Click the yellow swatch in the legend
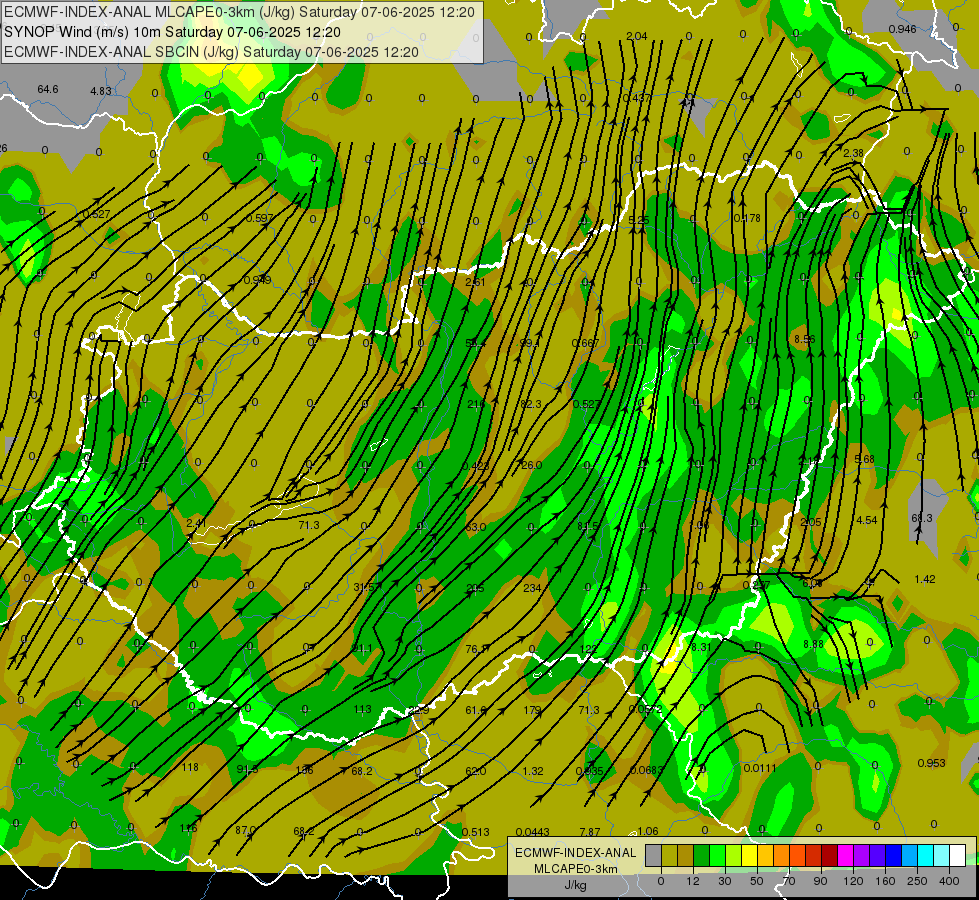This screenshot has width=979, height=900. point(750,855)
